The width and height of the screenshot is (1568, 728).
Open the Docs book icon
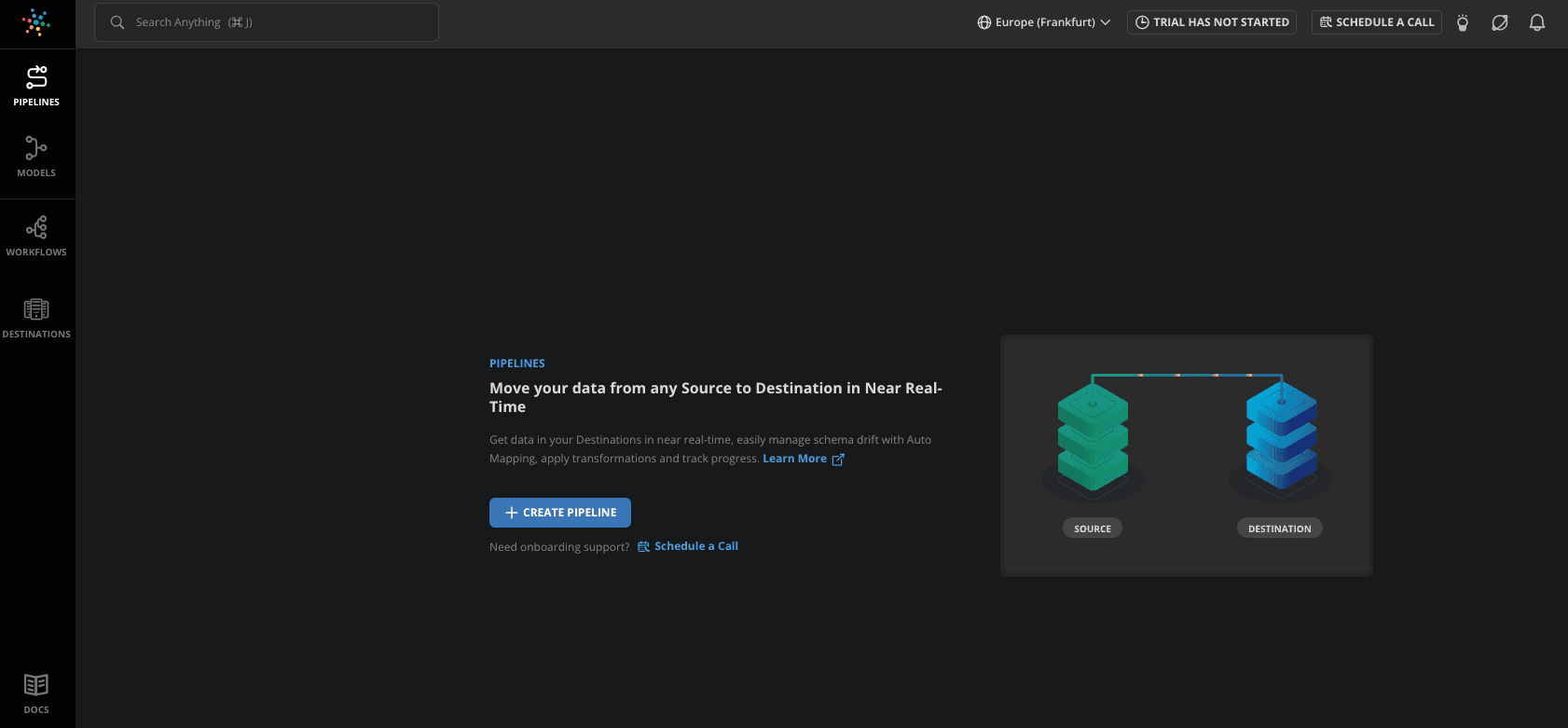coord(36,694)
